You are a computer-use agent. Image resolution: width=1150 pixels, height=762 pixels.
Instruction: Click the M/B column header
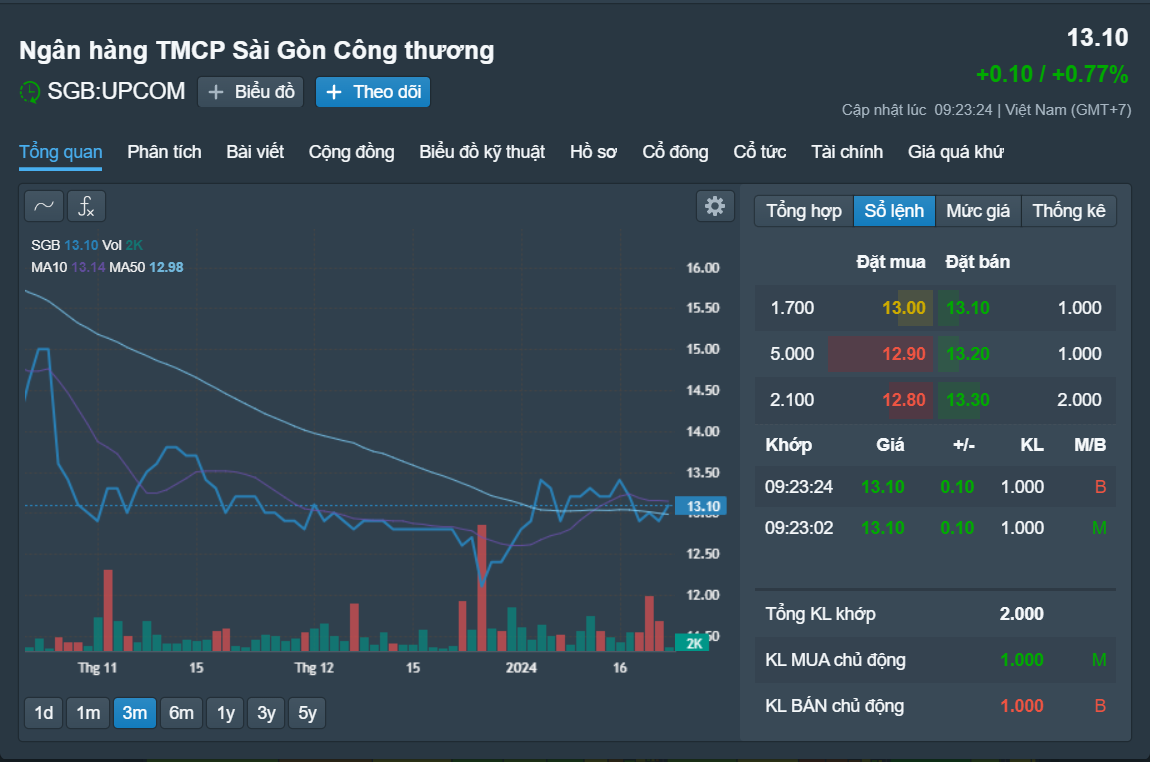(1090, 445)
